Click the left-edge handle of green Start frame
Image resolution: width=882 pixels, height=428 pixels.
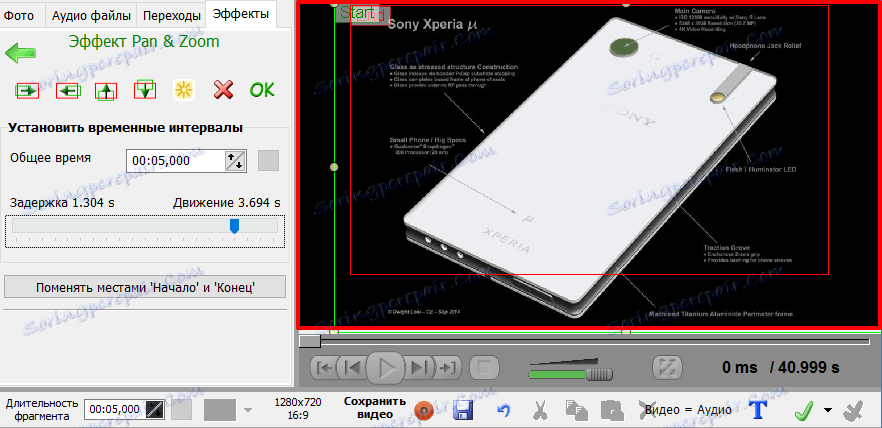(x=334, y=167)
